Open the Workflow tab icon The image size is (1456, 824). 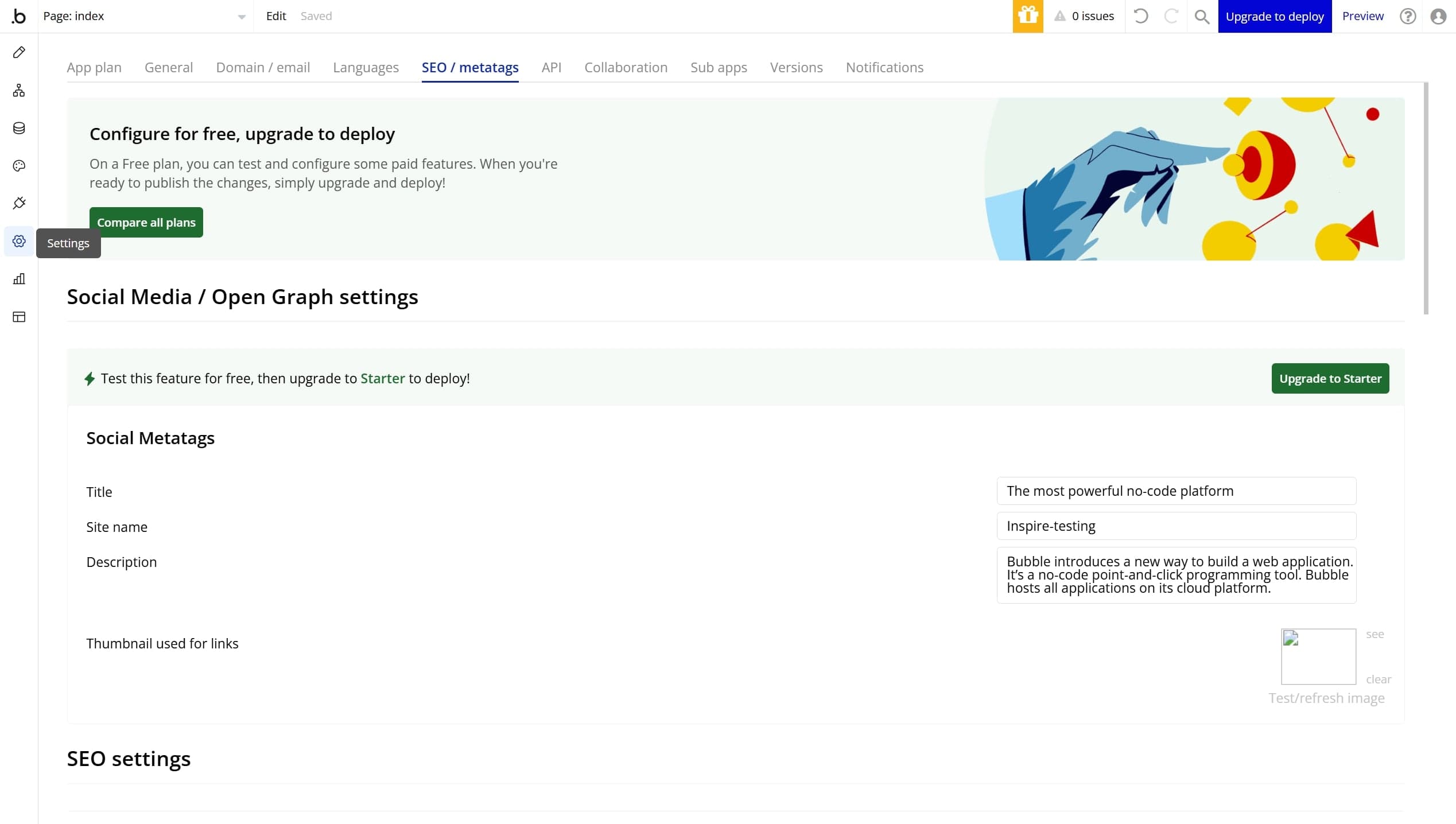(19, 90)
